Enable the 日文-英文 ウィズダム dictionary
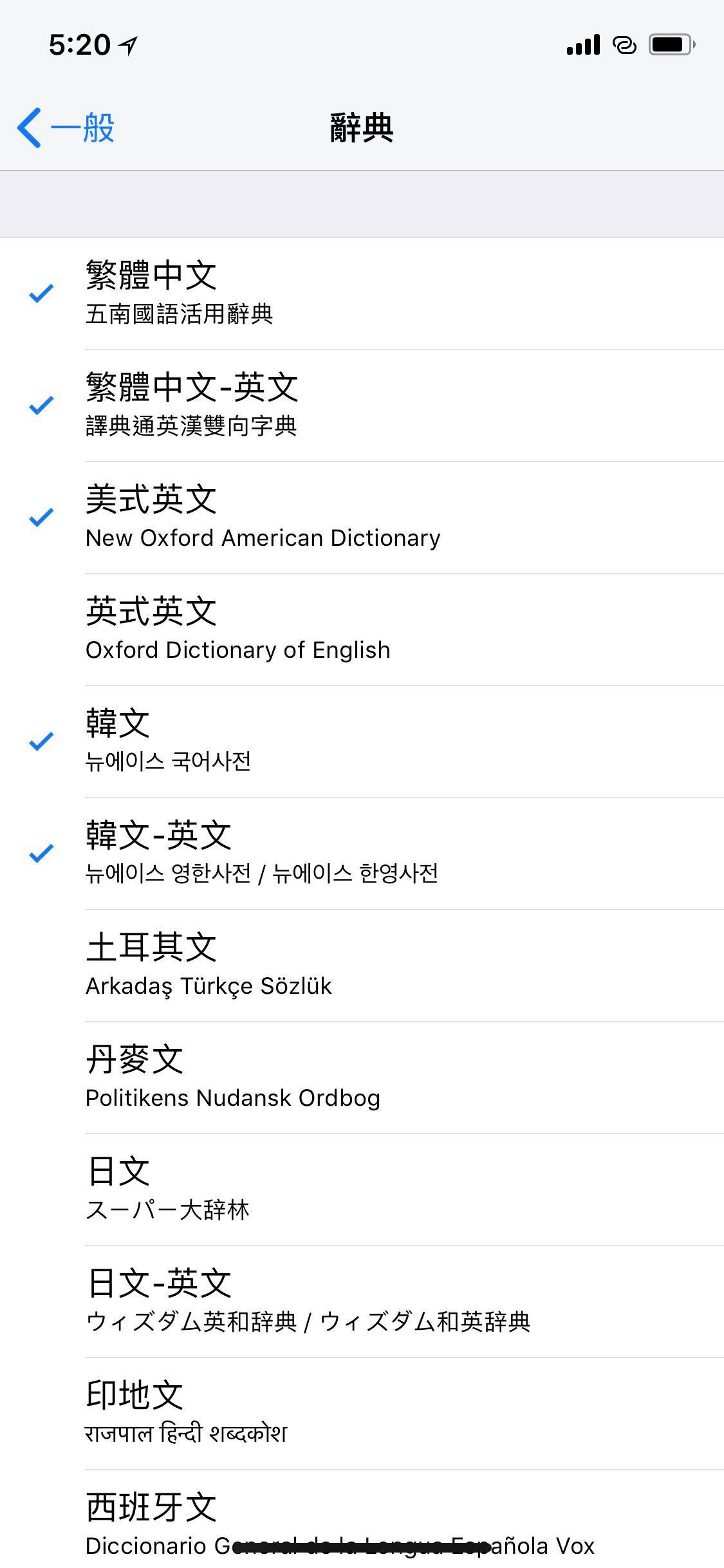This screenshot has width=724, height=1568. (362, 1302)
